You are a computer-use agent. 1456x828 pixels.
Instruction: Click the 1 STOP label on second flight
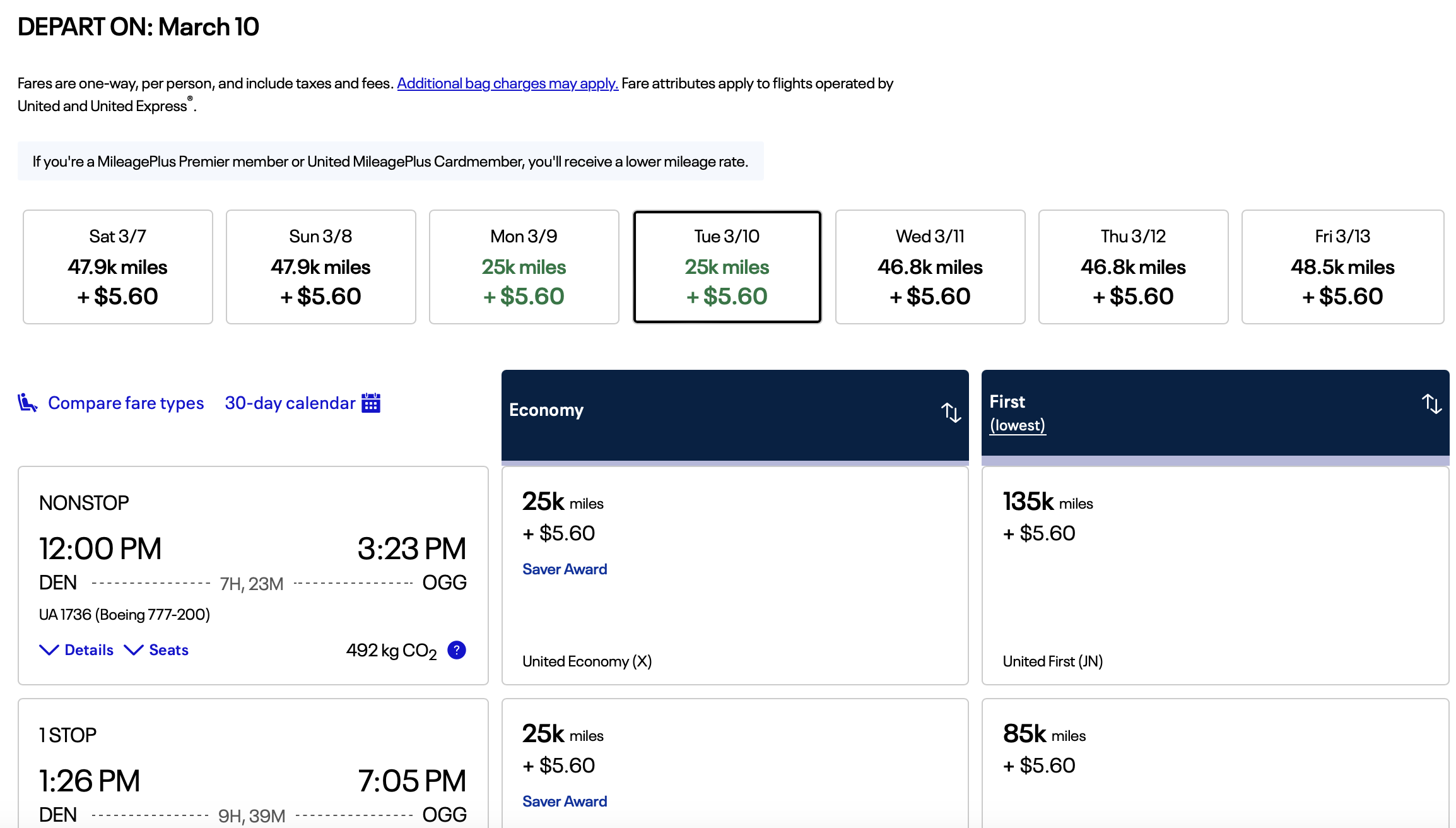pyautogui.click(x=68, y=735)
